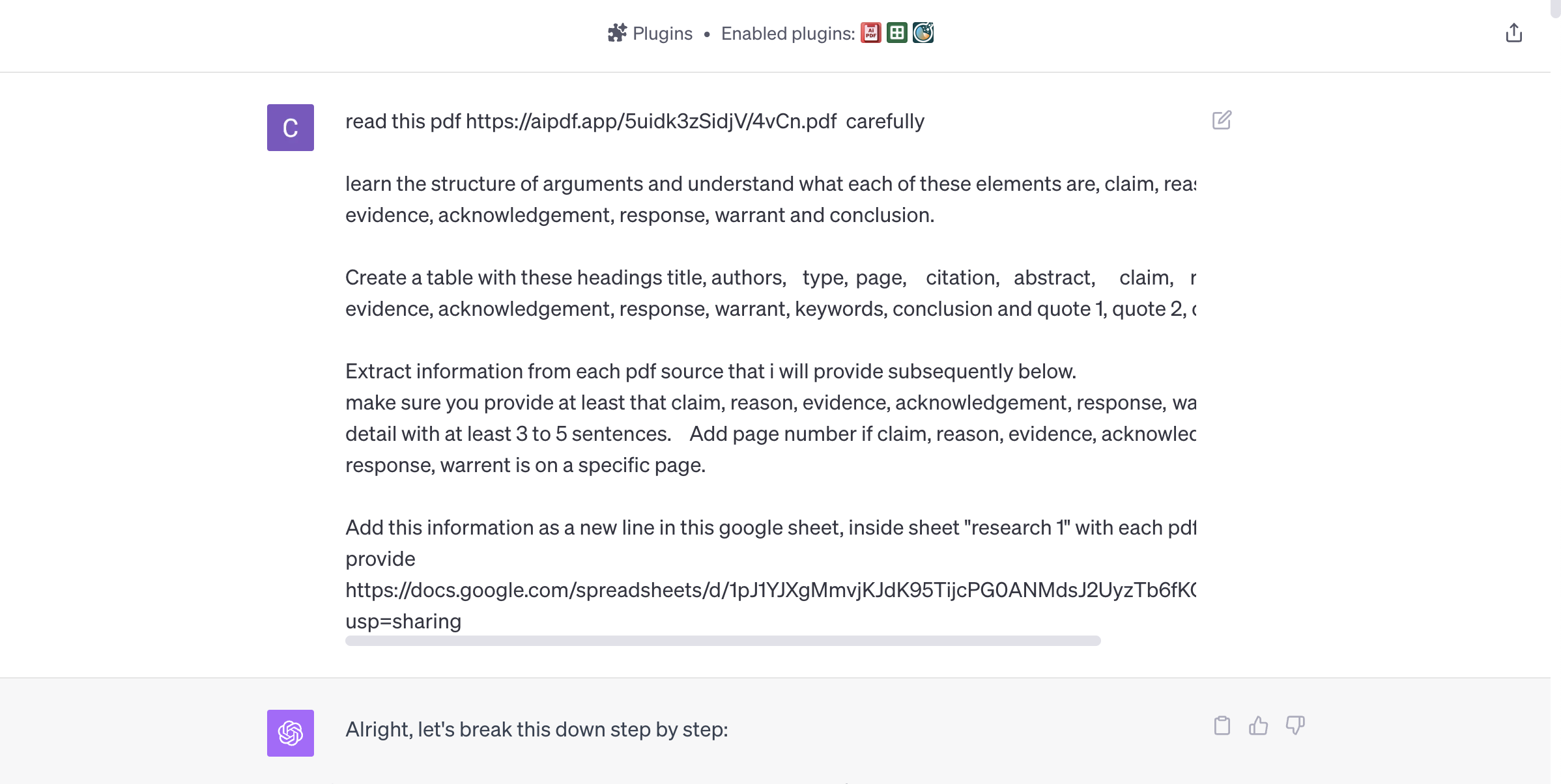Click the dark teal flask plugin icon

click(x=923, y=33)
